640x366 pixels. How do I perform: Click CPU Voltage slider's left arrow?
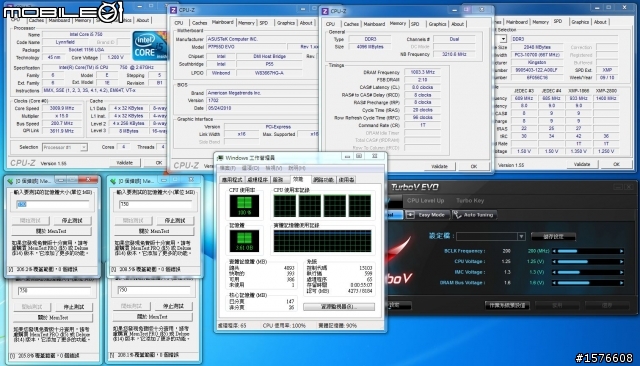pyautogui.click(x=554, y=262)
